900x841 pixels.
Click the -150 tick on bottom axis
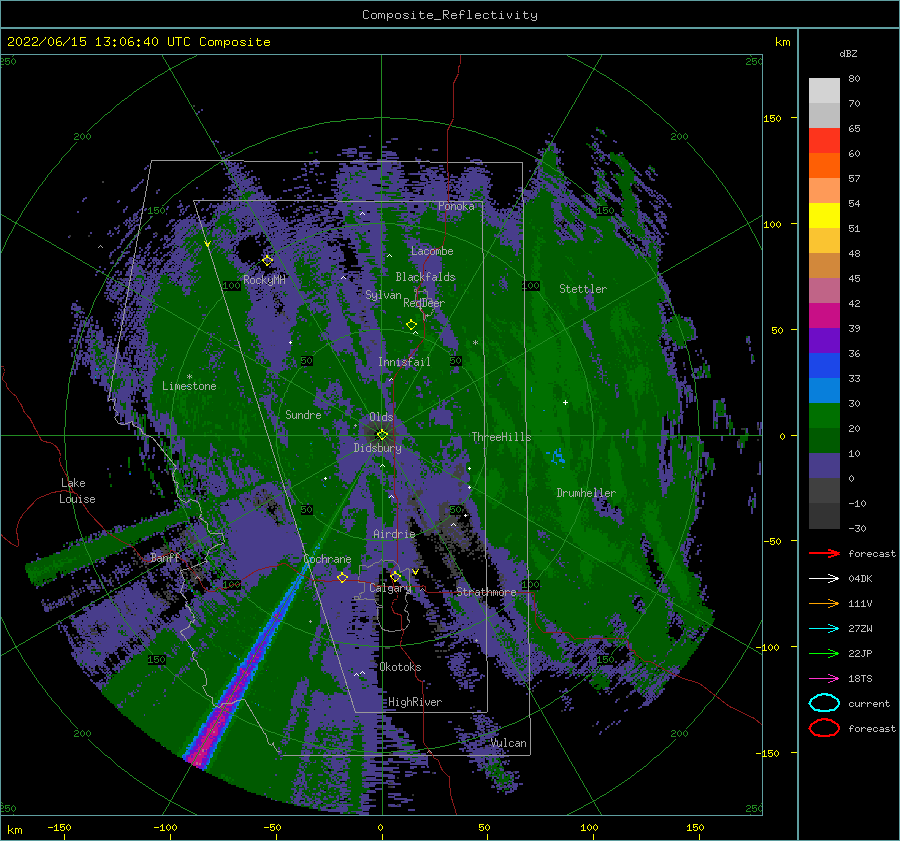click(59, 827)
